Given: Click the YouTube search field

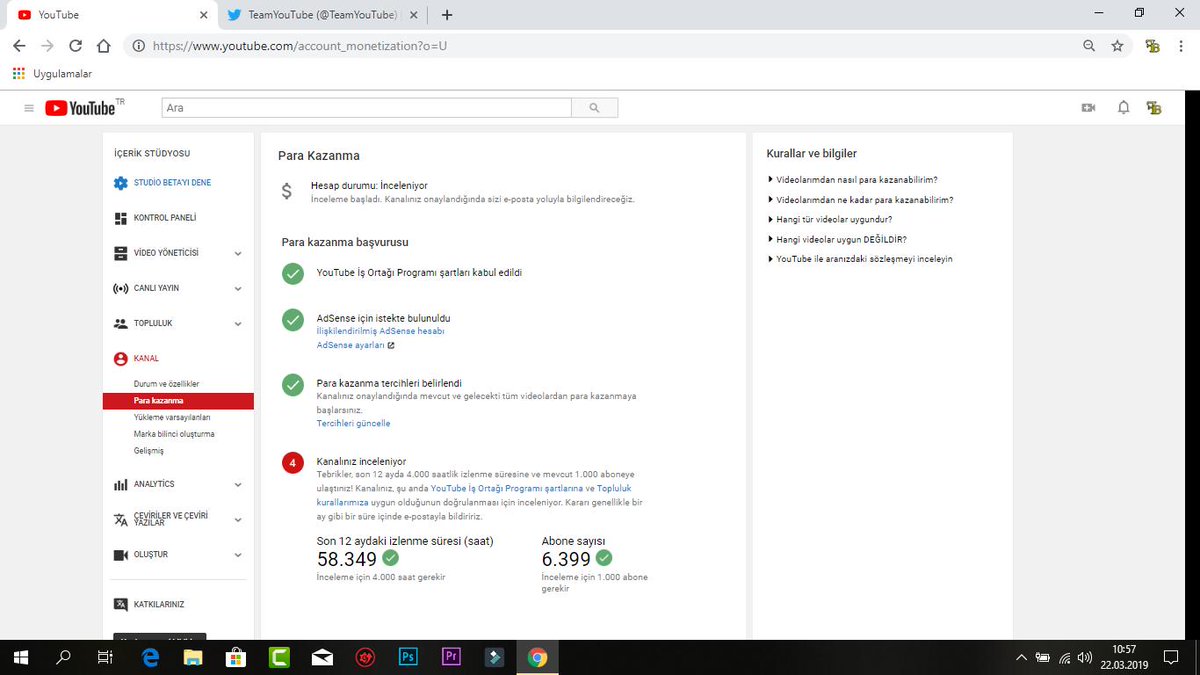Looking at the screenshot, I should tap(366, 108).
